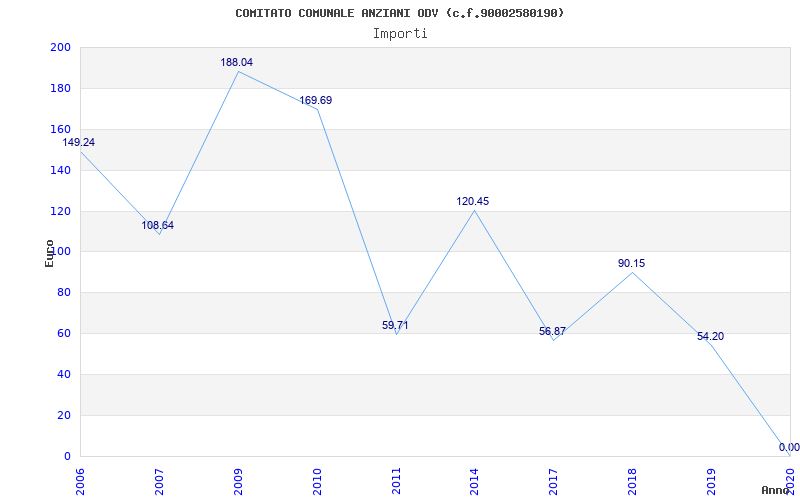Click the 200 tick on the y-axis
The height and width of the screenshot is (500, 800).
pyautogui.click(x=60, y=47)
